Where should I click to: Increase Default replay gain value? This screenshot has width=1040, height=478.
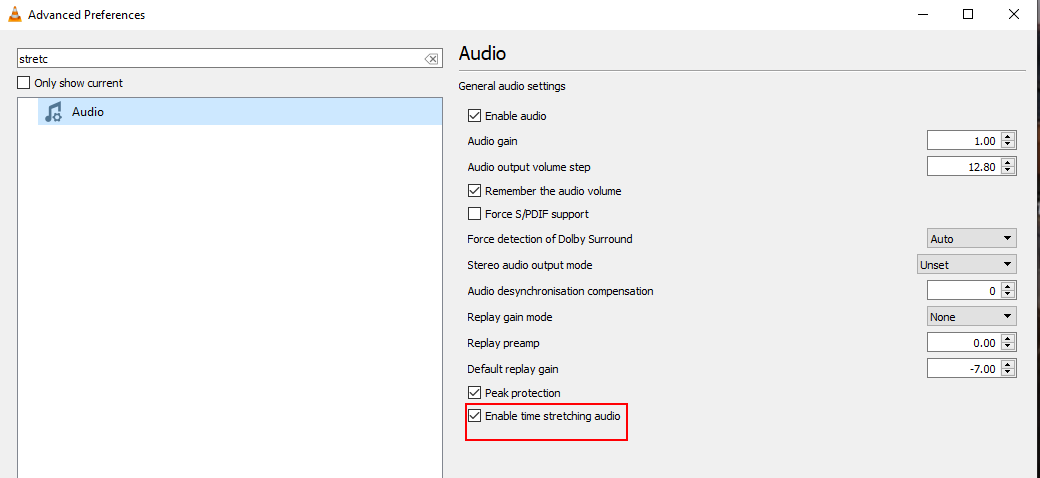click(x=1008, y=365)
